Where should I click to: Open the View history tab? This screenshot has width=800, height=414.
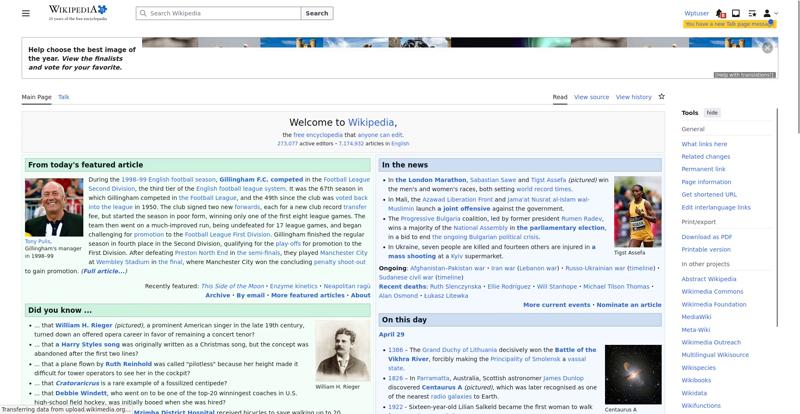tap(633, 97)
